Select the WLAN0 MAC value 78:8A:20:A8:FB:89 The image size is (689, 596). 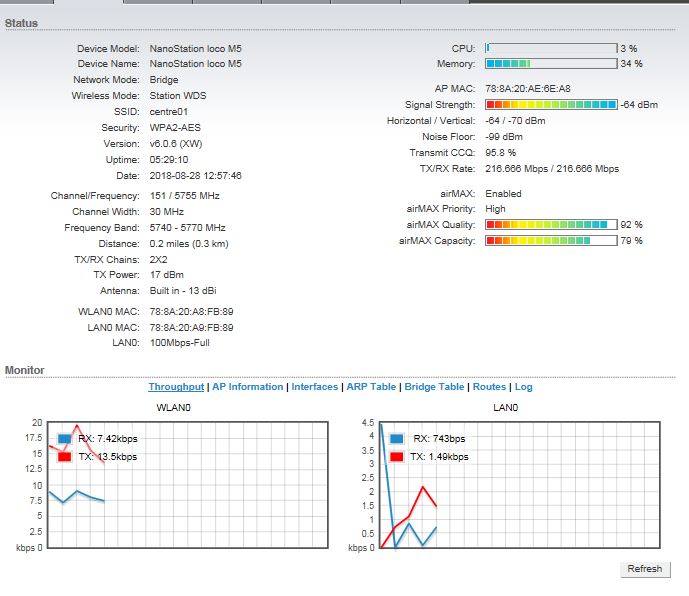(192, 312)
